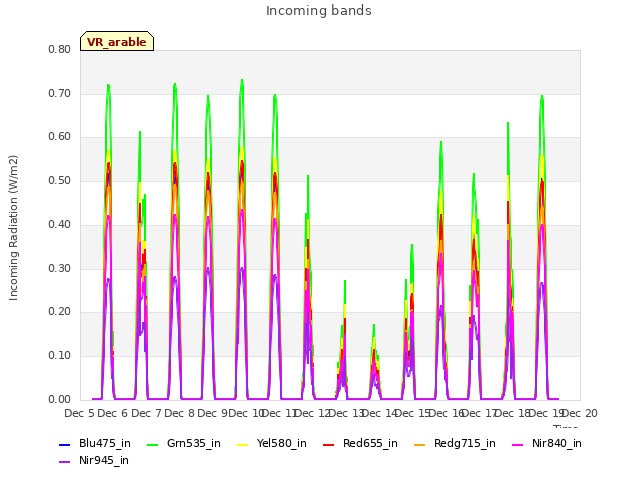
Task: Click the Dec 6 x-axis date label
Action: coord(113,413)
